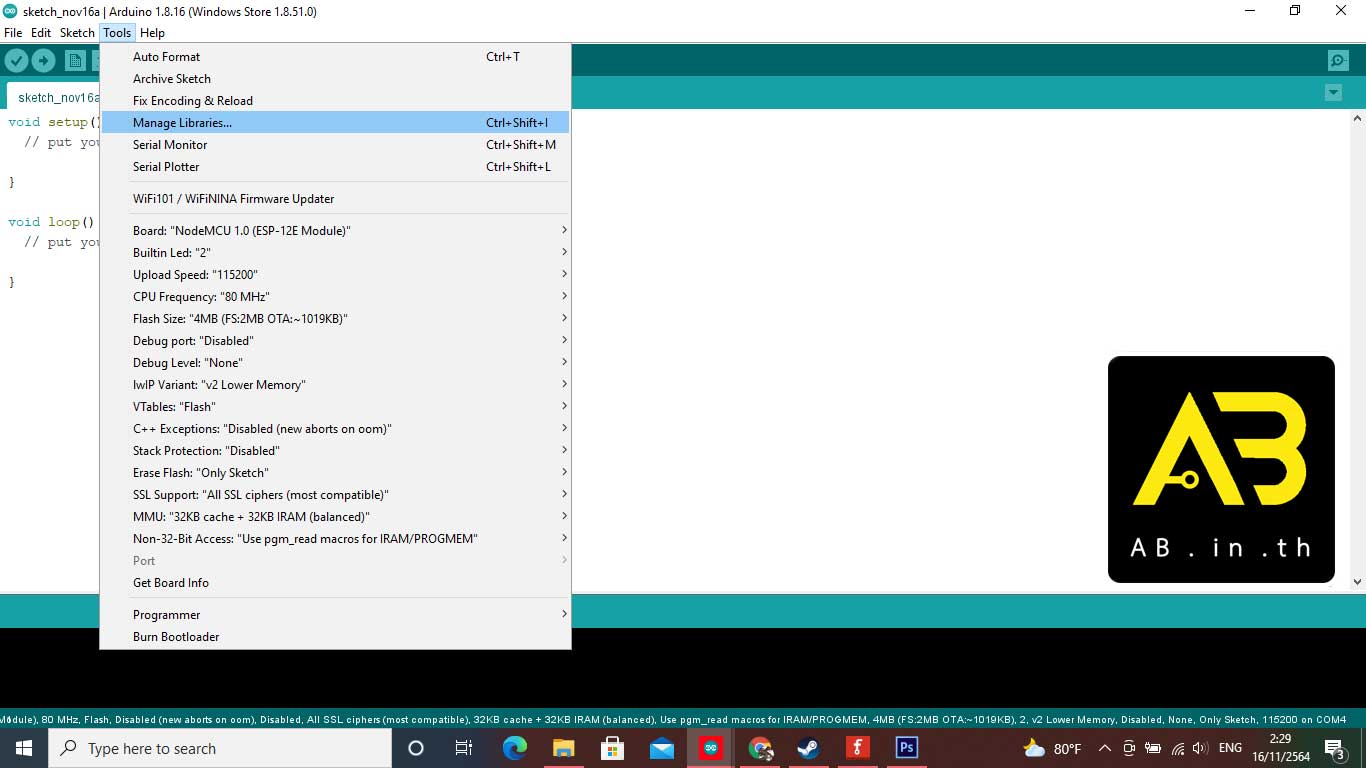Close the Tools menu from the menu bar
Image resolution: width=1366 pixels, height=768 pixels.
(x=117, y=33)
